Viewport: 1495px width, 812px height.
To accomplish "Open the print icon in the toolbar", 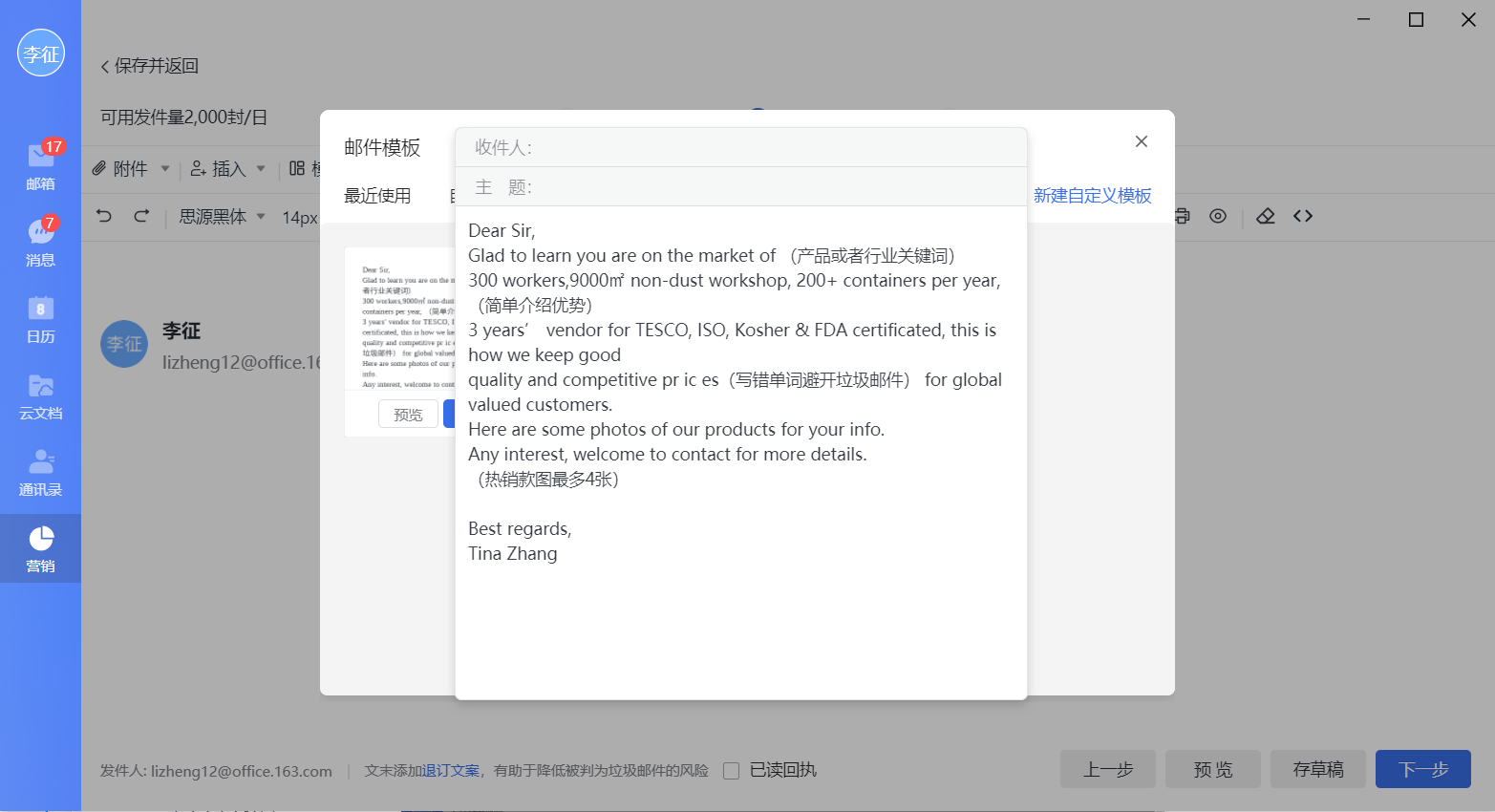I will 1182,216.
